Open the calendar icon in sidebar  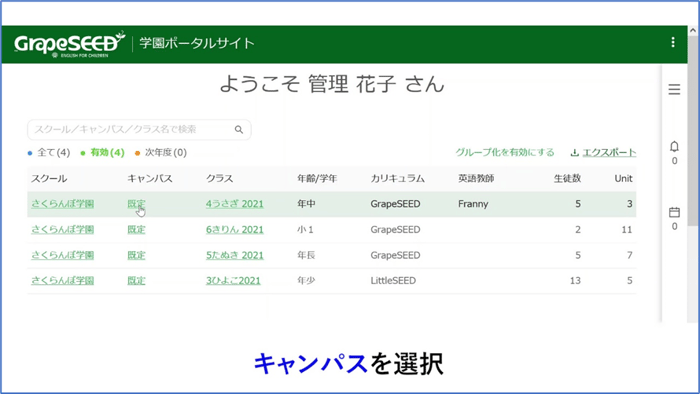click(674, 212)
